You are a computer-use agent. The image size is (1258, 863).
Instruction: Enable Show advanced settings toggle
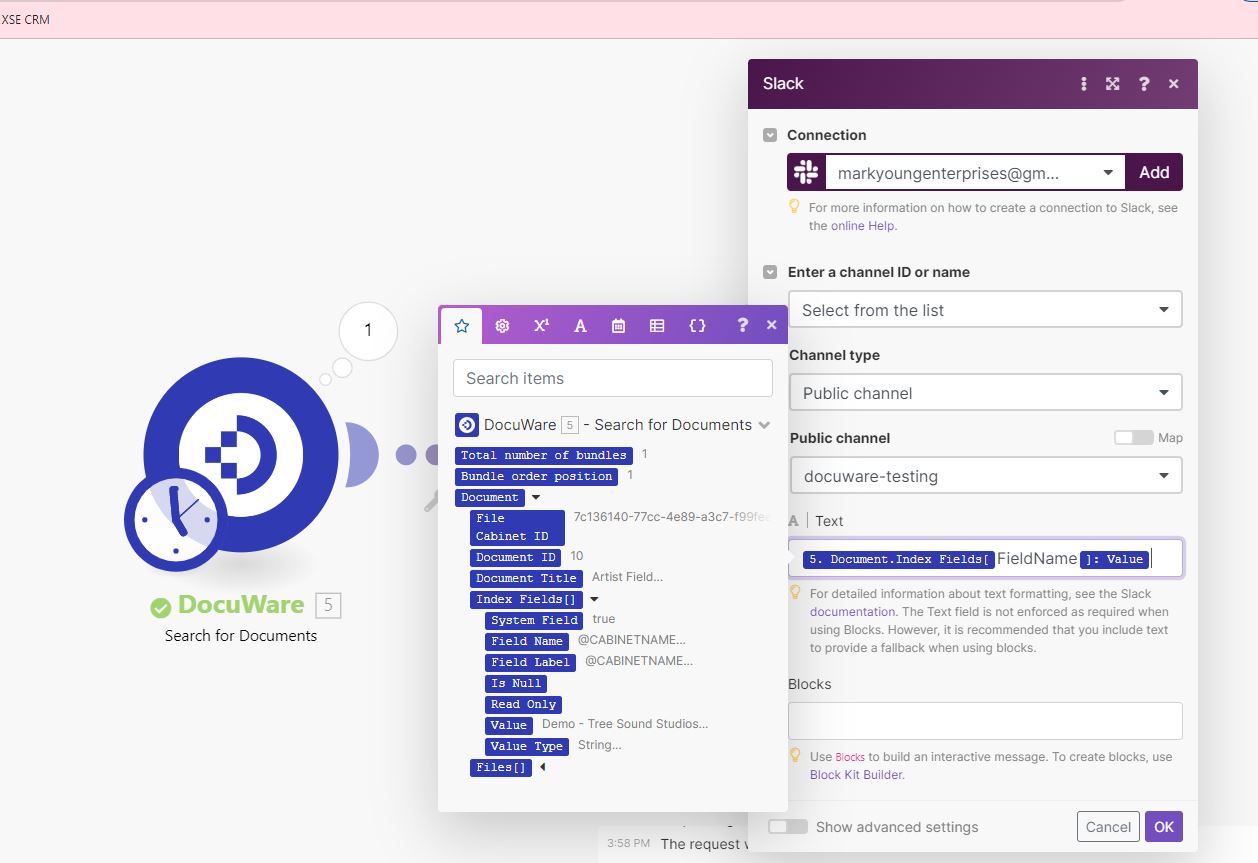788,827
